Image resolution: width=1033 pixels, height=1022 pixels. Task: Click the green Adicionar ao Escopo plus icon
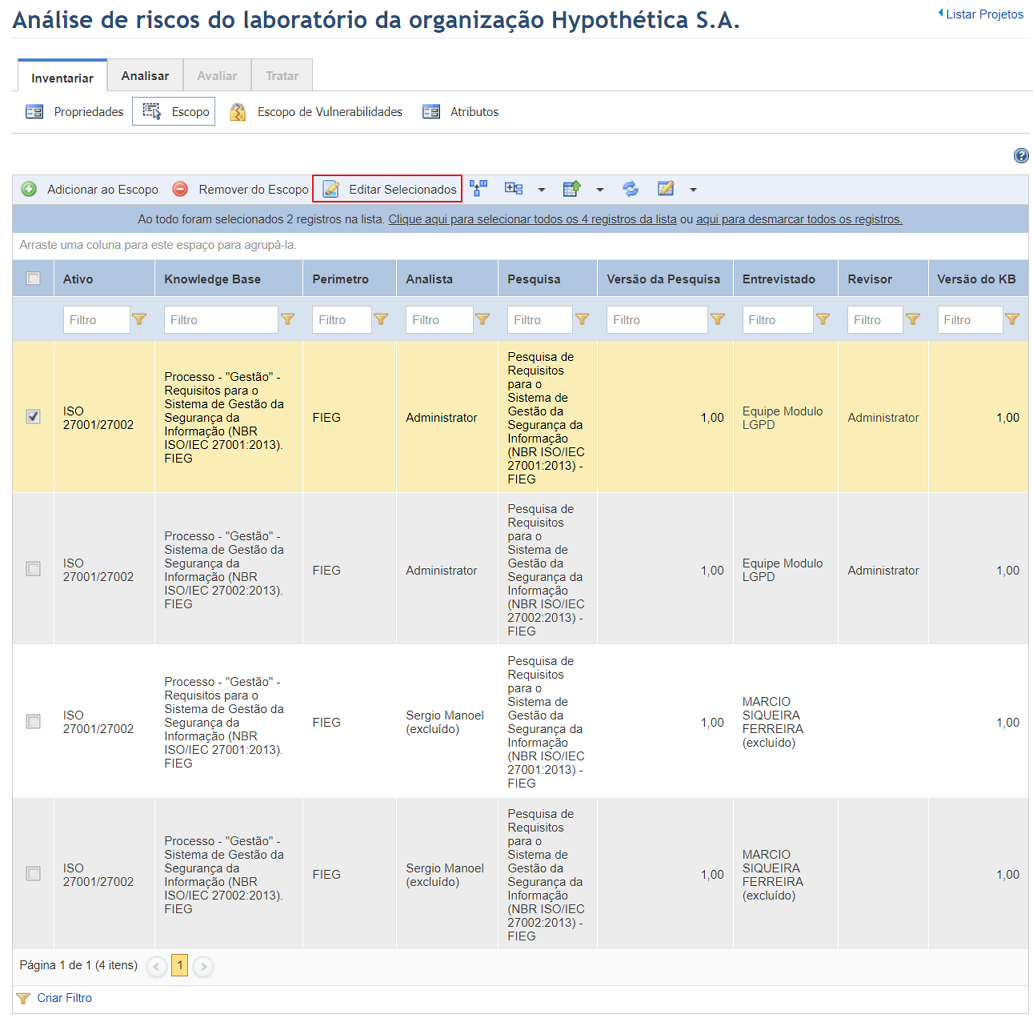(29, 190)
